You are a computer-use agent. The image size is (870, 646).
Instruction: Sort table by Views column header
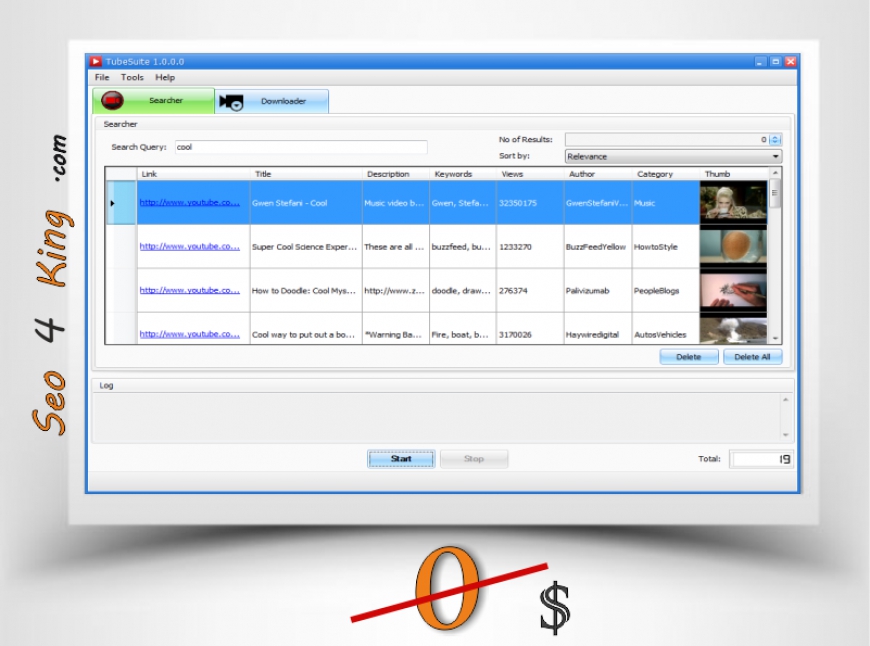coord(530,174)
